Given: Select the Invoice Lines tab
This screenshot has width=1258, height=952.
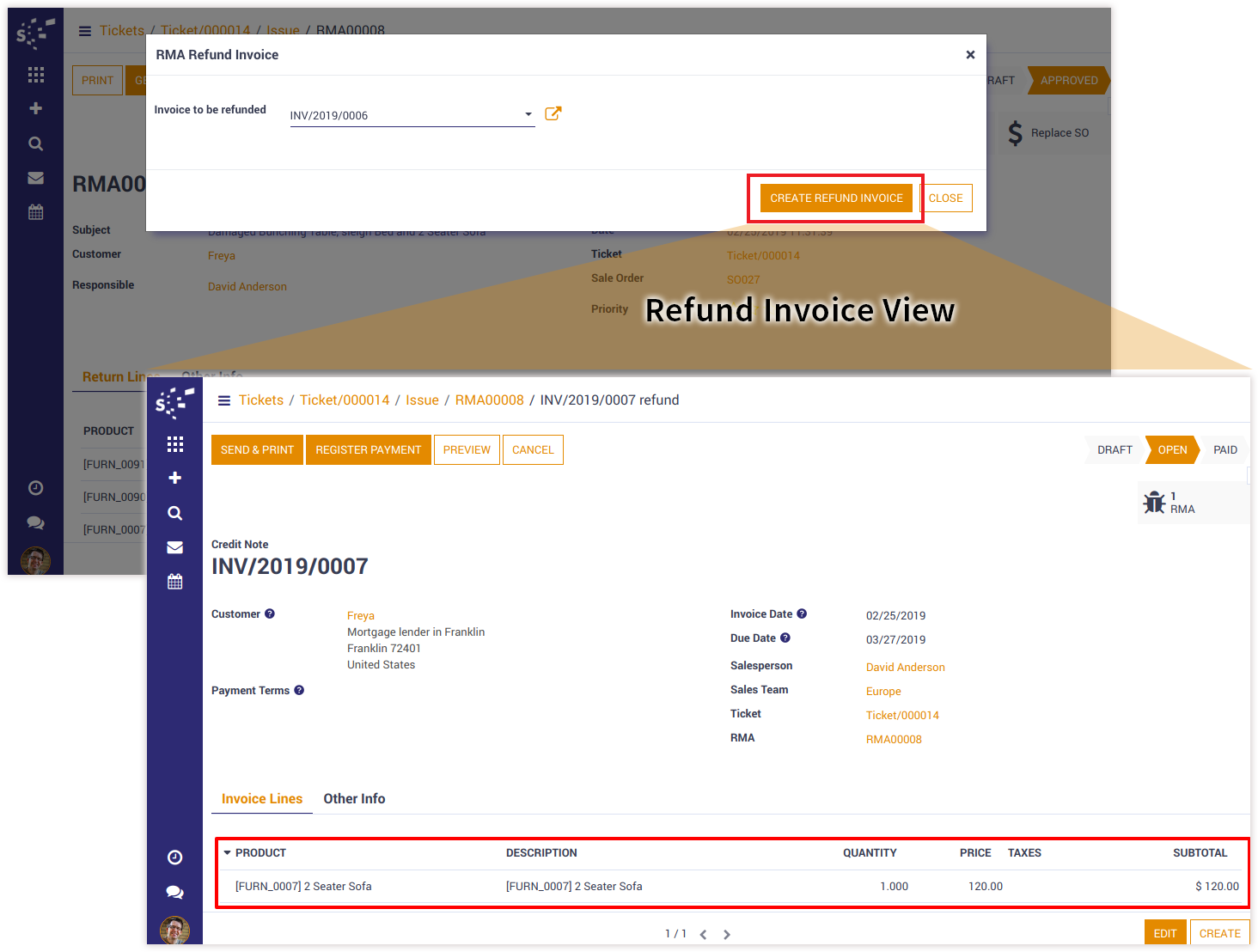Looking at the screenshot, I should point(262,799).
